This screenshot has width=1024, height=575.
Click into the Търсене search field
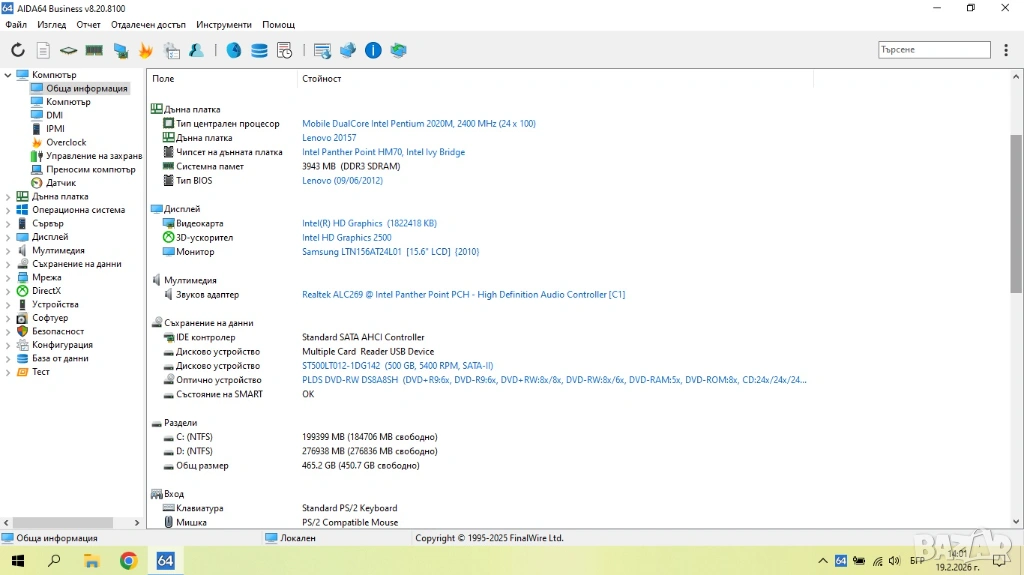(932, 49)
